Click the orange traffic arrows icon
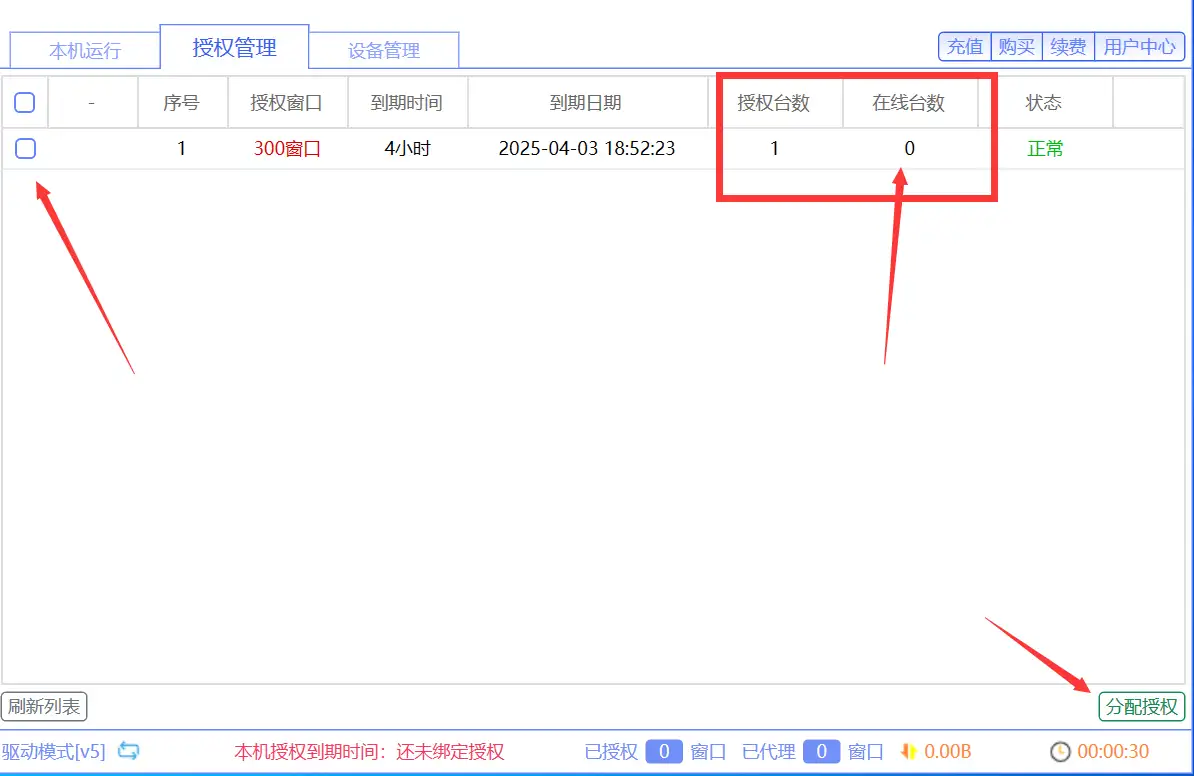1194x776 pixels. click(909, 751)
